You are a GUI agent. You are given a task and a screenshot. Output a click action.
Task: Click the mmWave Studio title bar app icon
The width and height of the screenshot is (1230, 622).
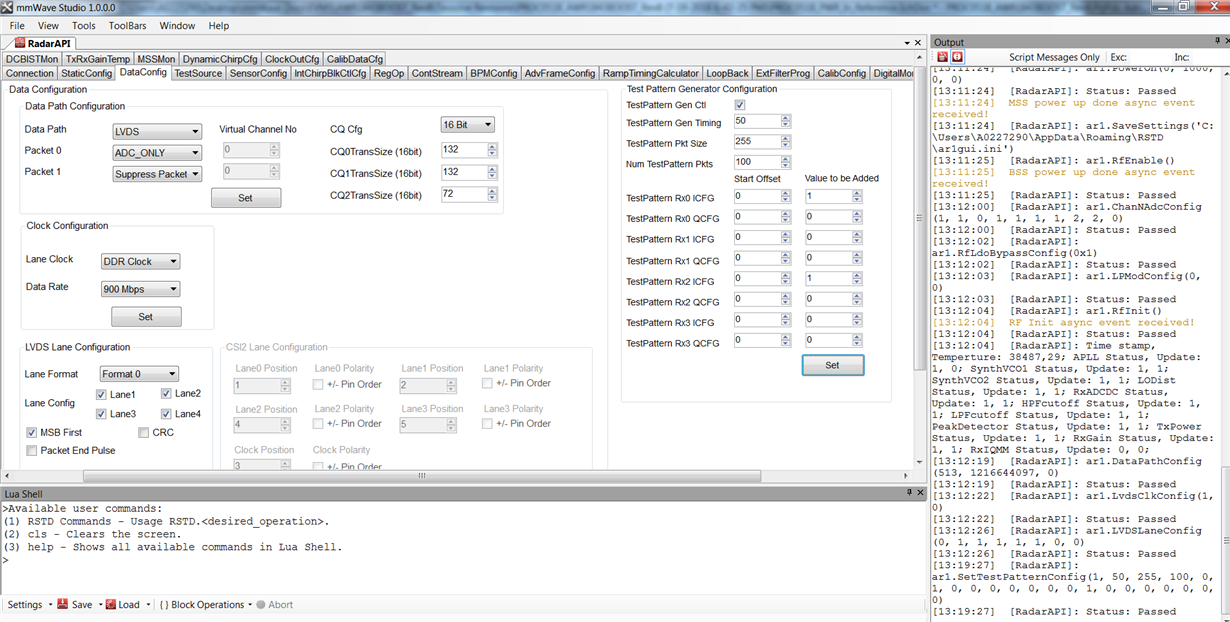pos(9,7)
